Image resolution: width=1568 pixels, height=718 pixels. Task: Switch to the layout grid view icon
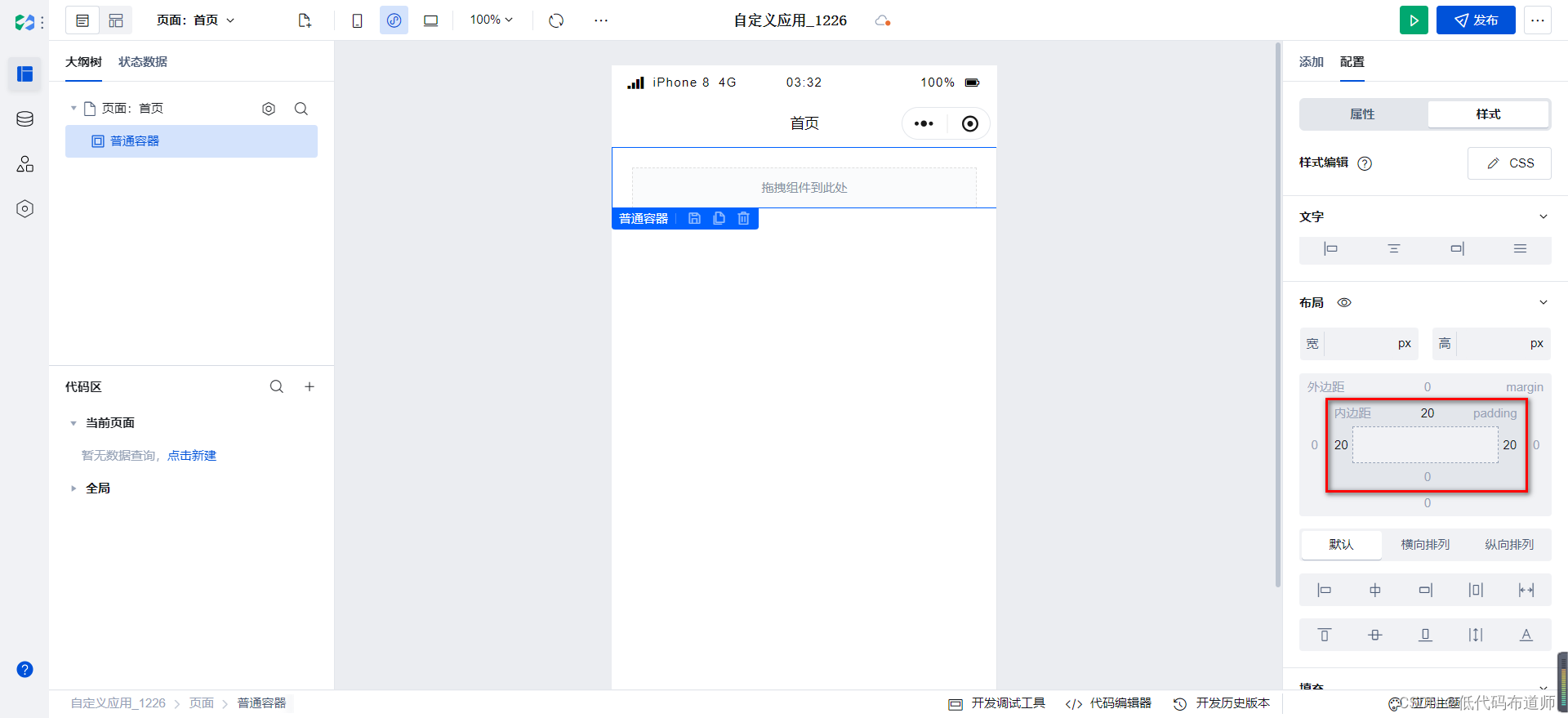click(x=116, y=20)
